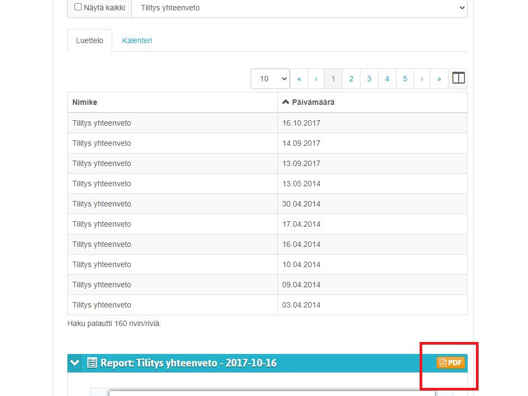This screenshot has width=528, height=396.
Task: Click the Report: Tilitys yhteenveto - 2017-10-16 title
Action: pyautogui.click(x=189, y=363)
